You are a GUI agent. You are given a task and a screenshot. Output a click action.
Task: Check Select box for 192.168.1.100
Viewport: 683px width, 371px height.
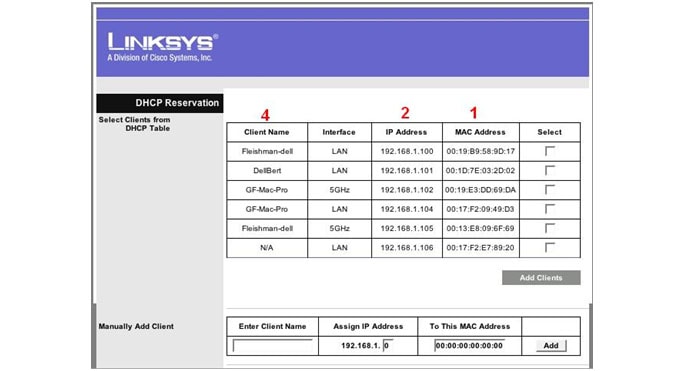click(x=550, y=151)
